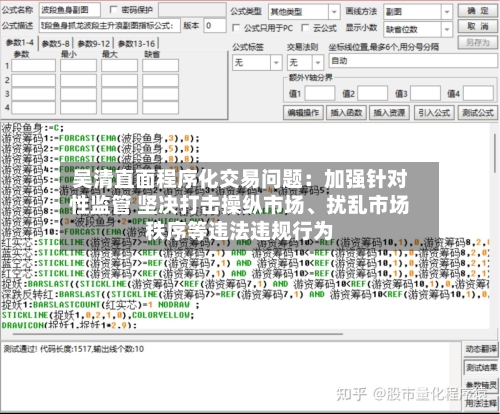
Task: Enable the 公式只用于PC checkbox
Action: point(236,28)
